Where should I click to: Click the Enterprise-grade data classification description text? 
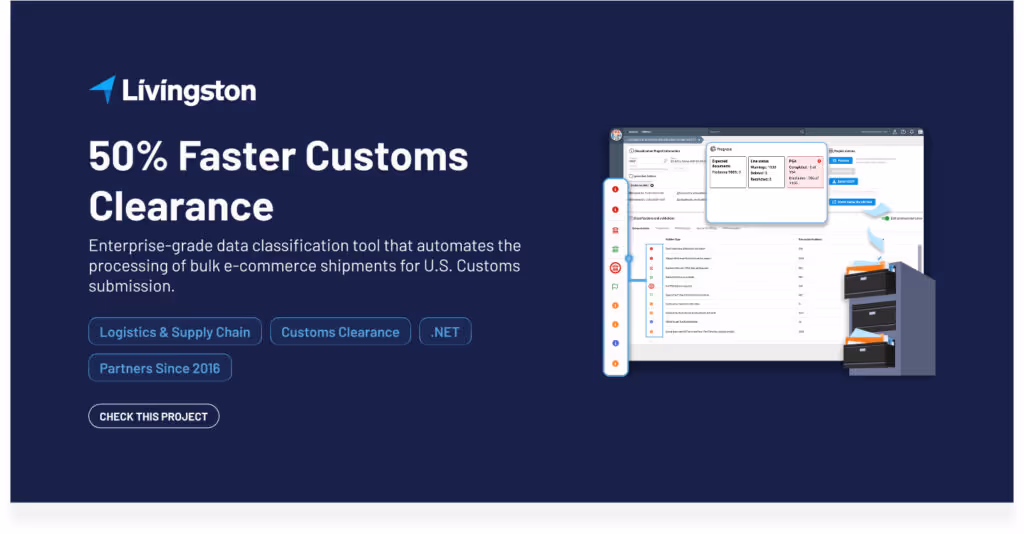(305, 266)
